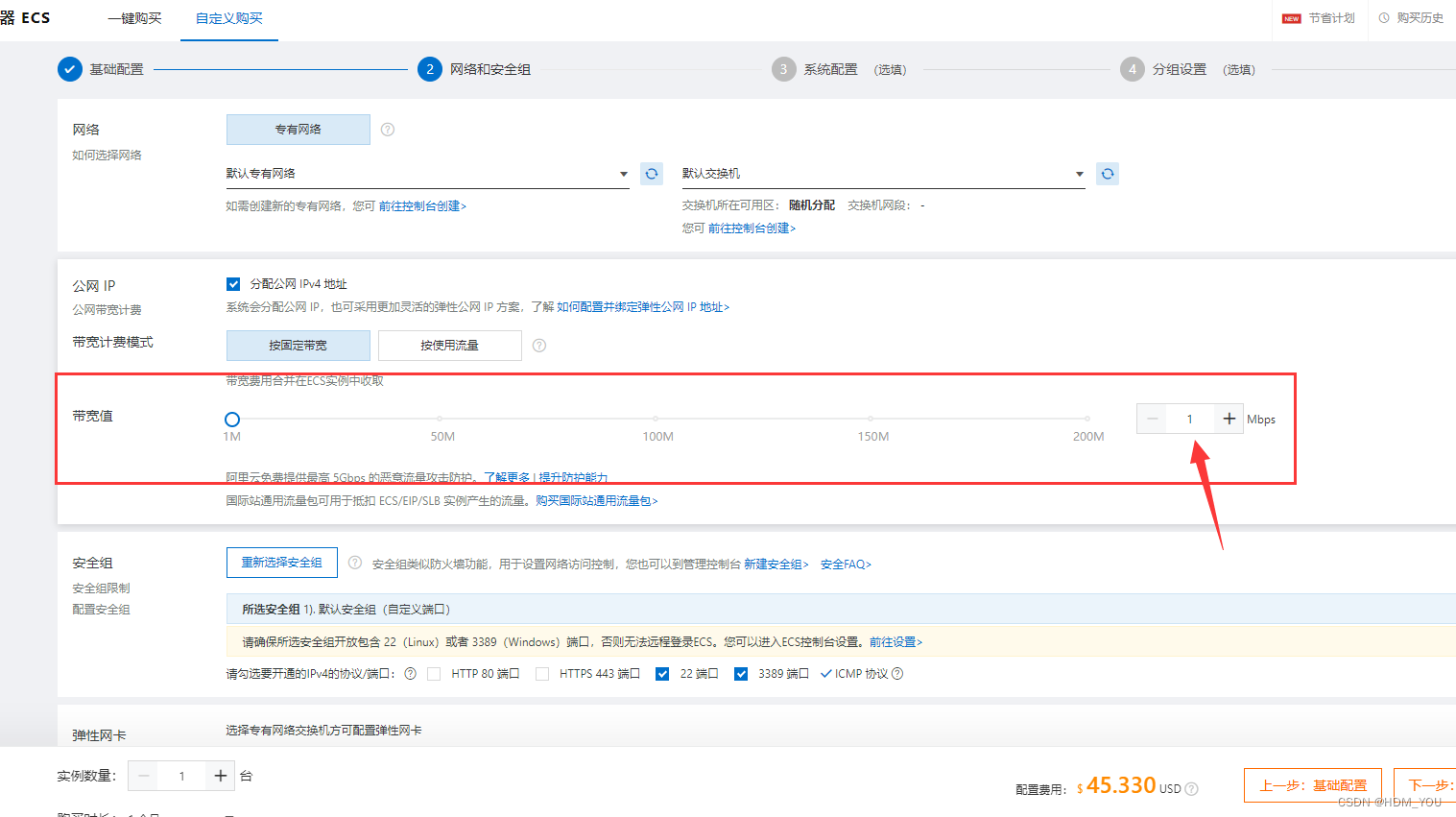This screenshot has height=817, width=1456.
Task: Uncheck 分配公网 IPv4 地址
Action: click(x=233, y=283)
